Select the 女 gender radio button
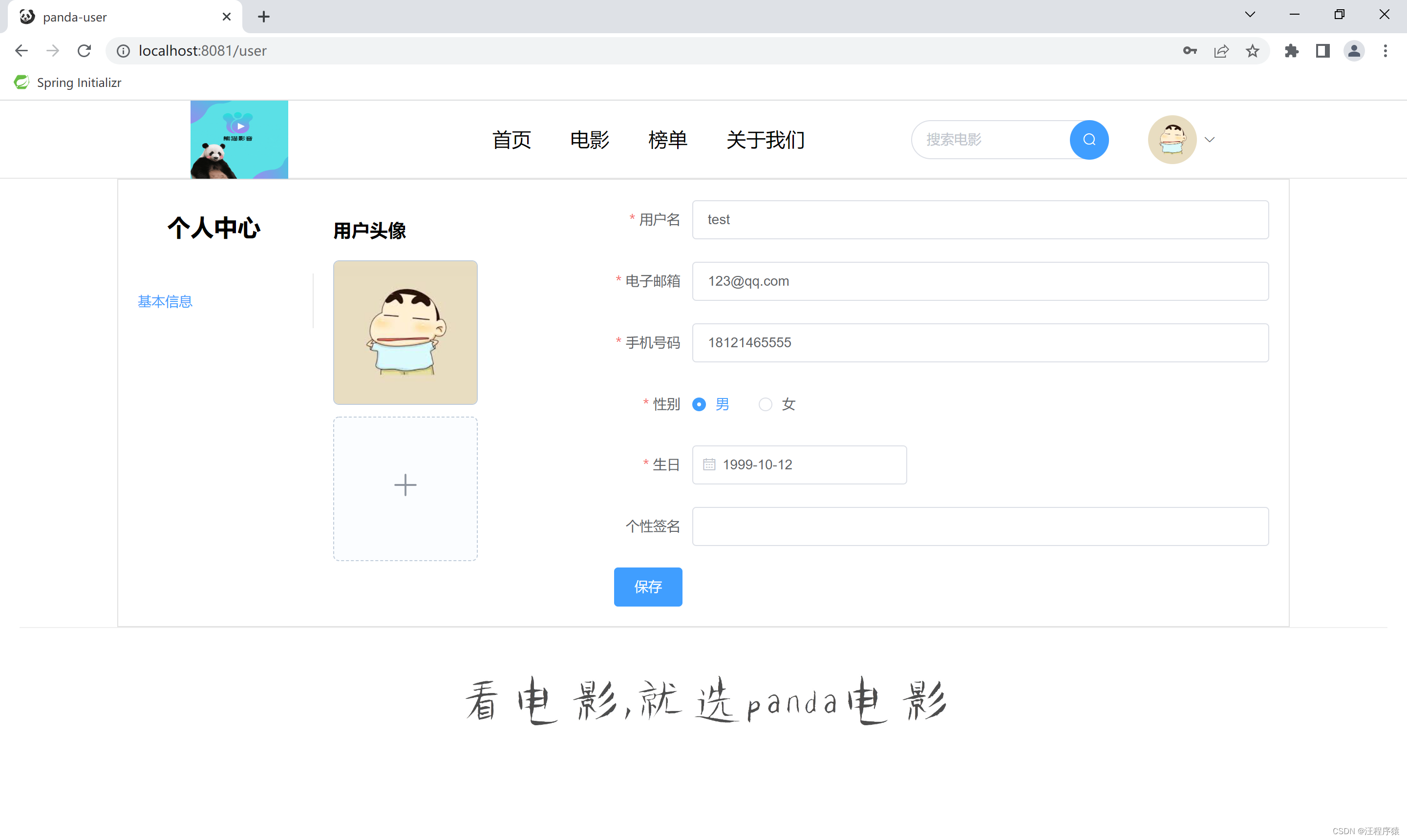The image size is (1407, 840). pos(765,404)
